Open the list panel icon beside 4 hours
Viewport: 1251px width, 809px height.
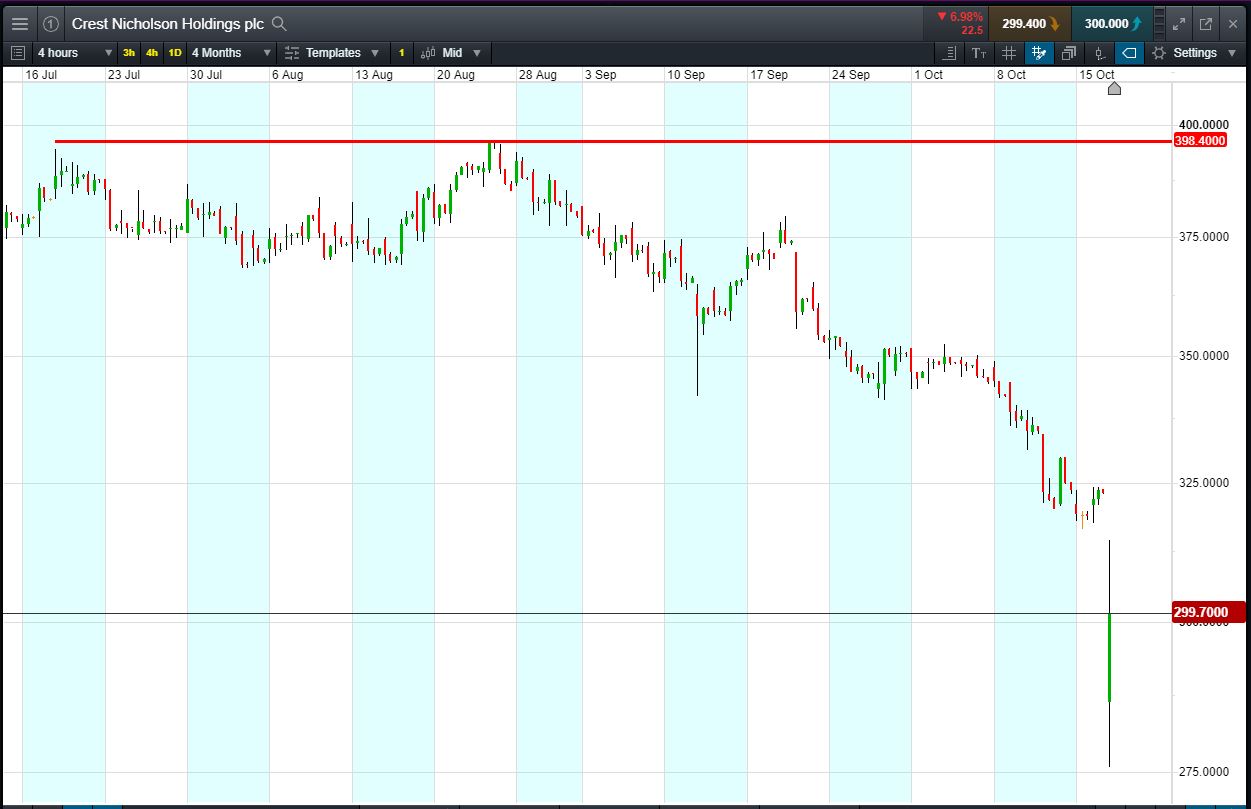pos(17,53)
